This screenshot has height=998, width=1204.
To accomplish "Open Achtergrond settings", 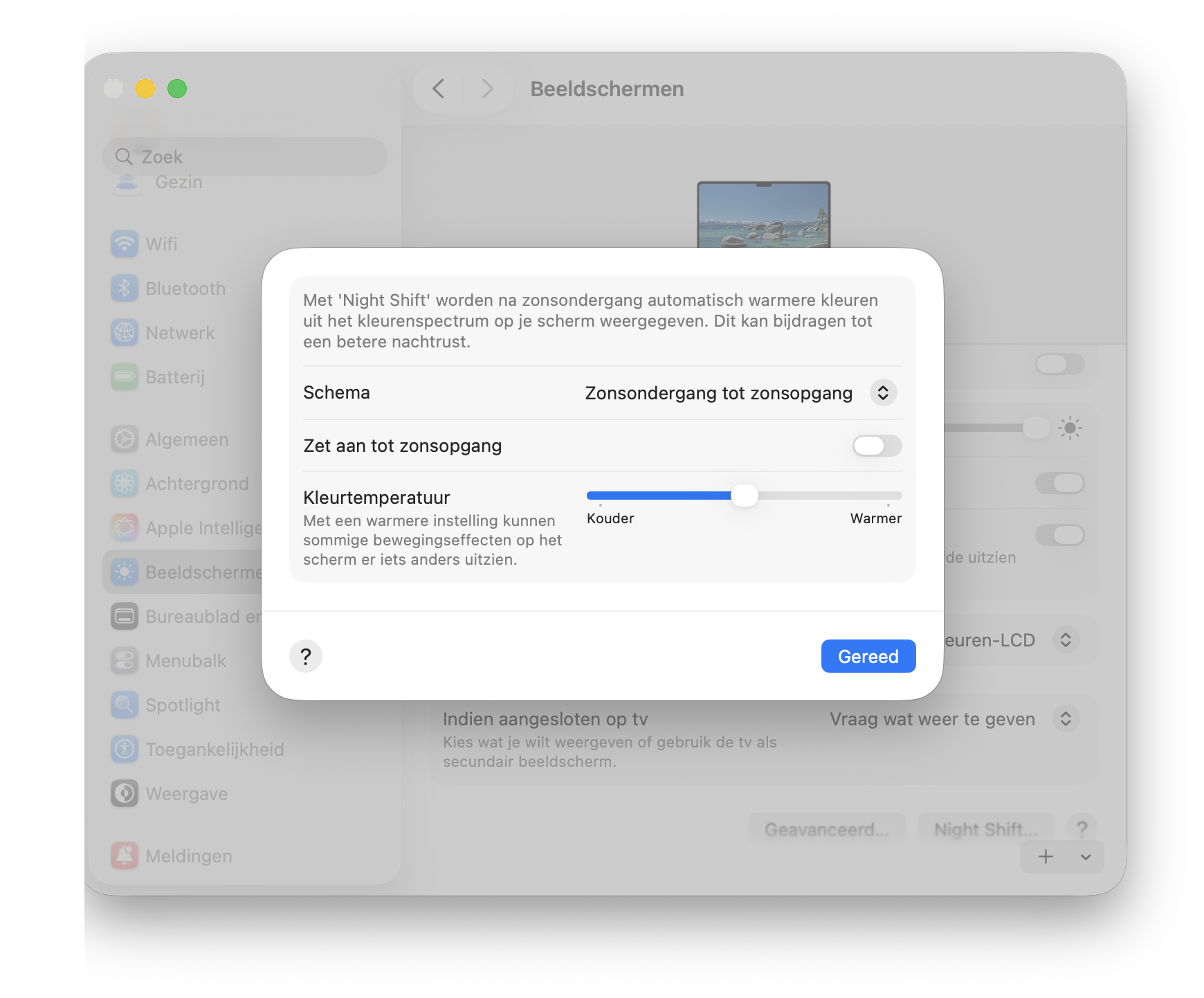I will (x=197, y=484).
